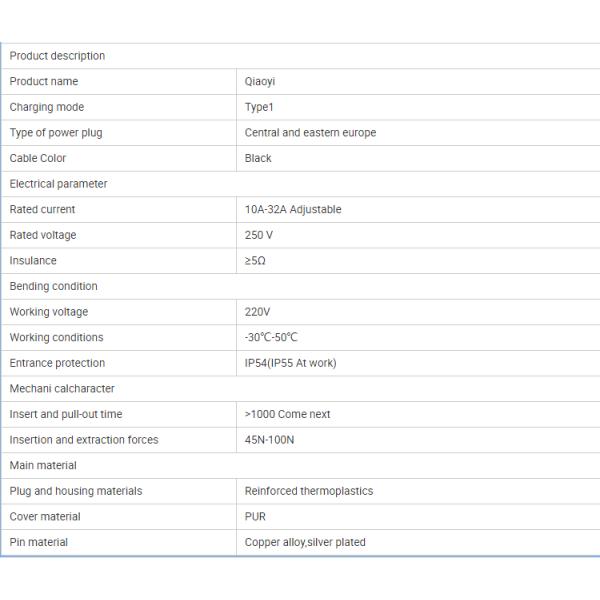Viewport: 600px width, 600px height.
Task: Click the Electrical parameter section header
Action: (x=58, y=184)
